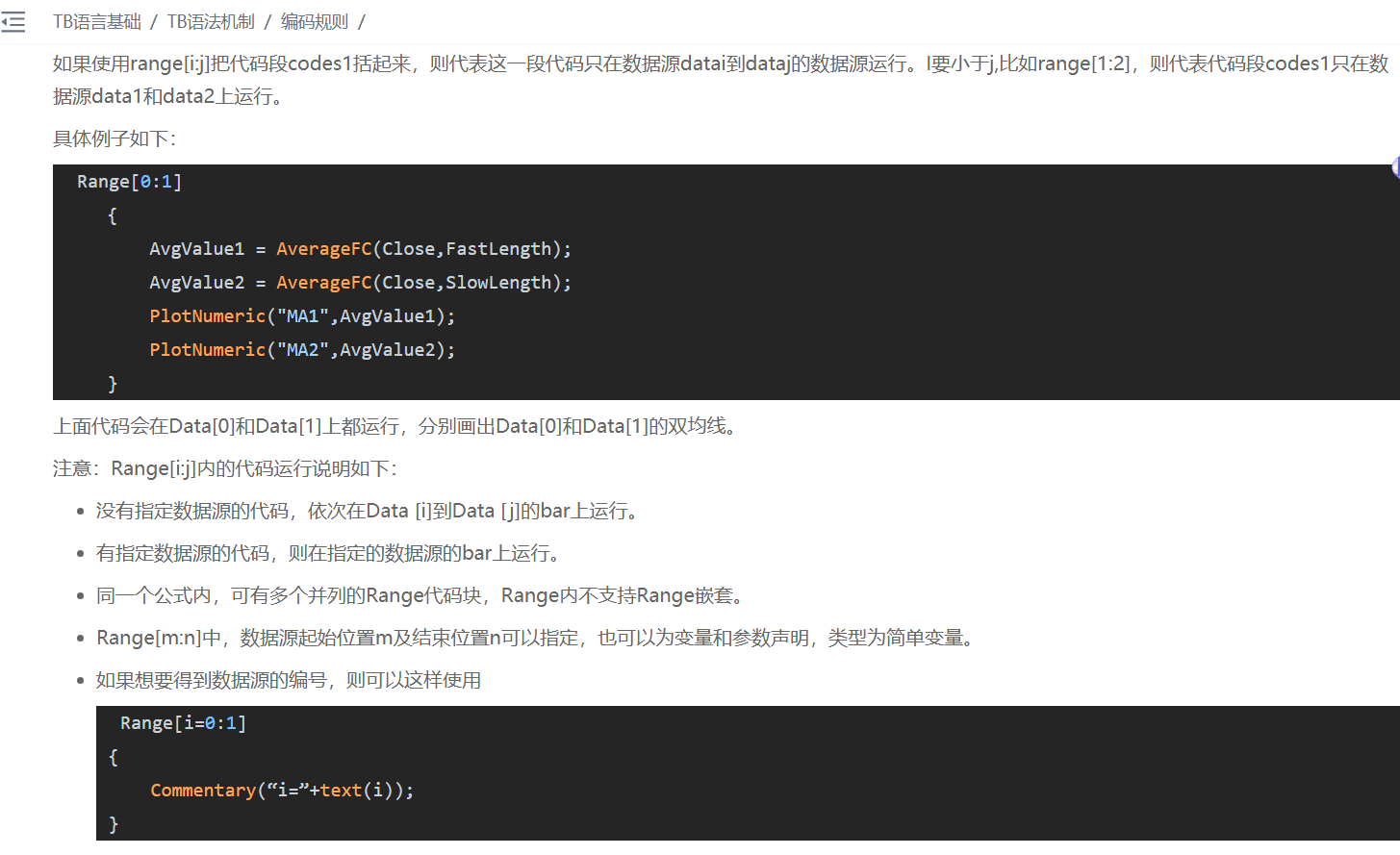The image size is (1400, 855).
Task: Click the Range[i=0:1] line in second code block
Action: (183, 723)
